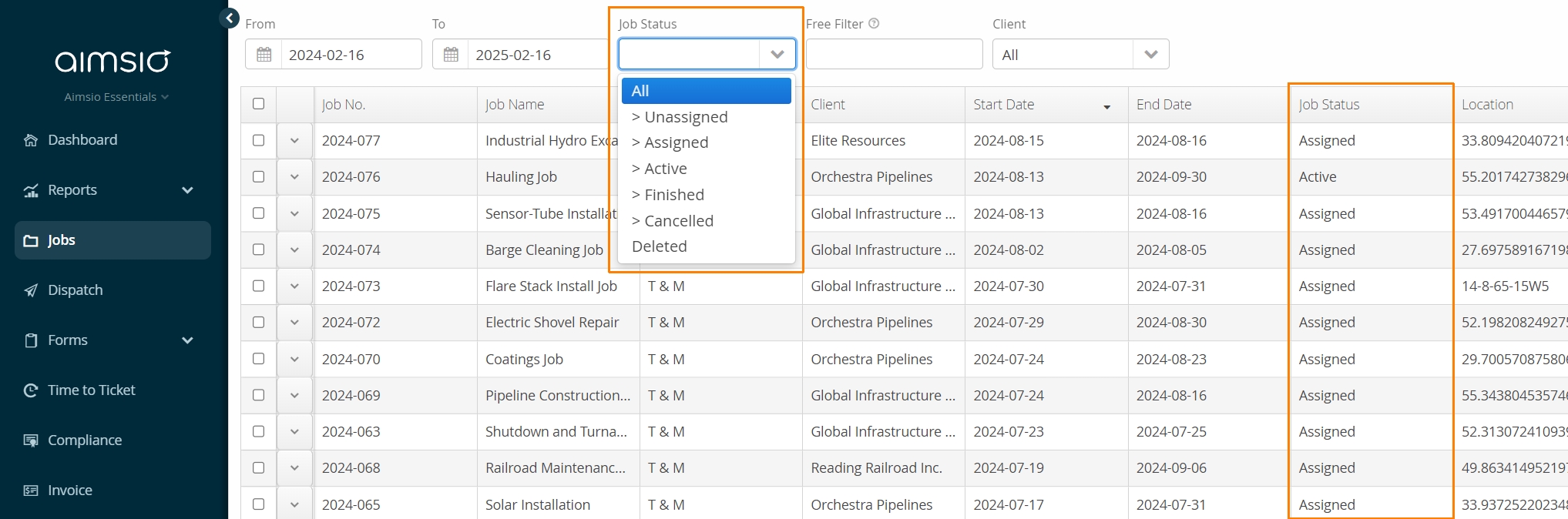Image resolution: width=1568 pixels, height=519 pixels.
Task: Toggle the select-all checkbox in table header
Action: [x=259, y=104]
